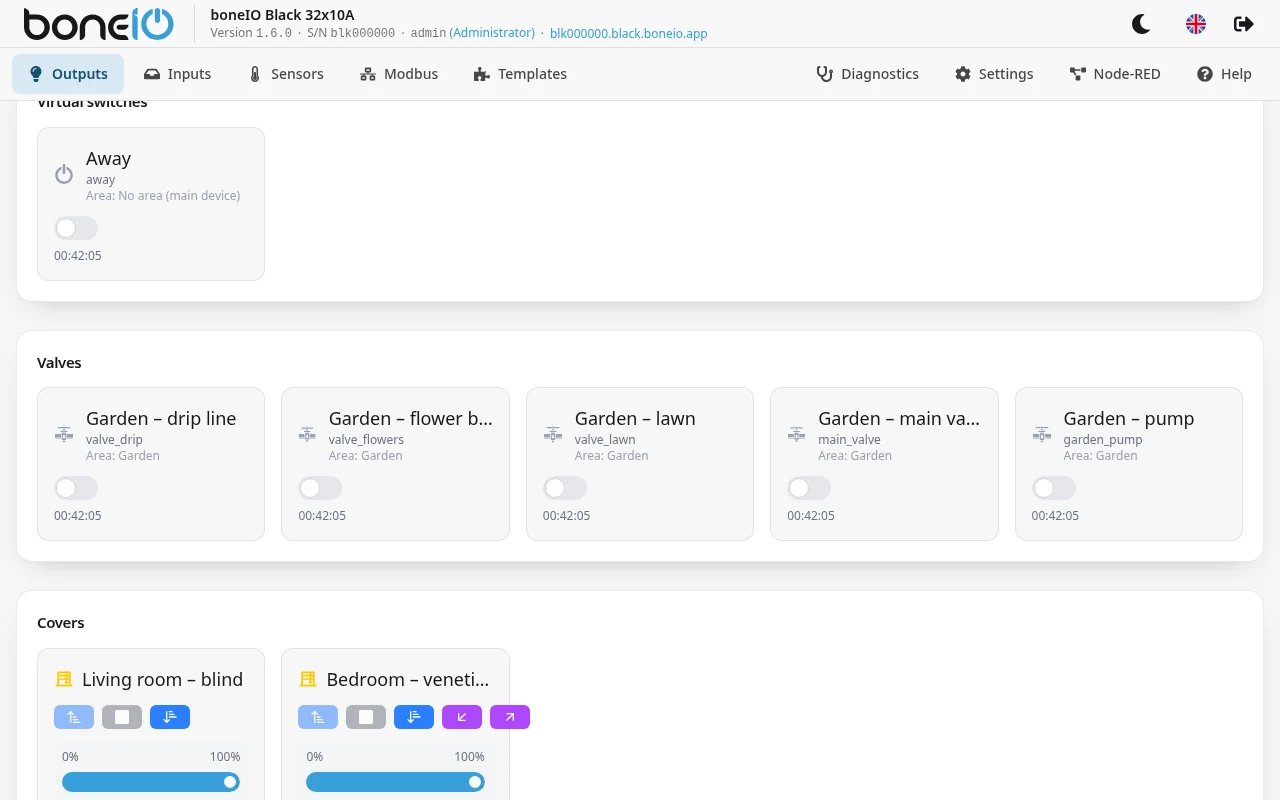Screen dimensions: 1280x800
Task: Click the logout arrow icon
Action: pos(1243,24)
